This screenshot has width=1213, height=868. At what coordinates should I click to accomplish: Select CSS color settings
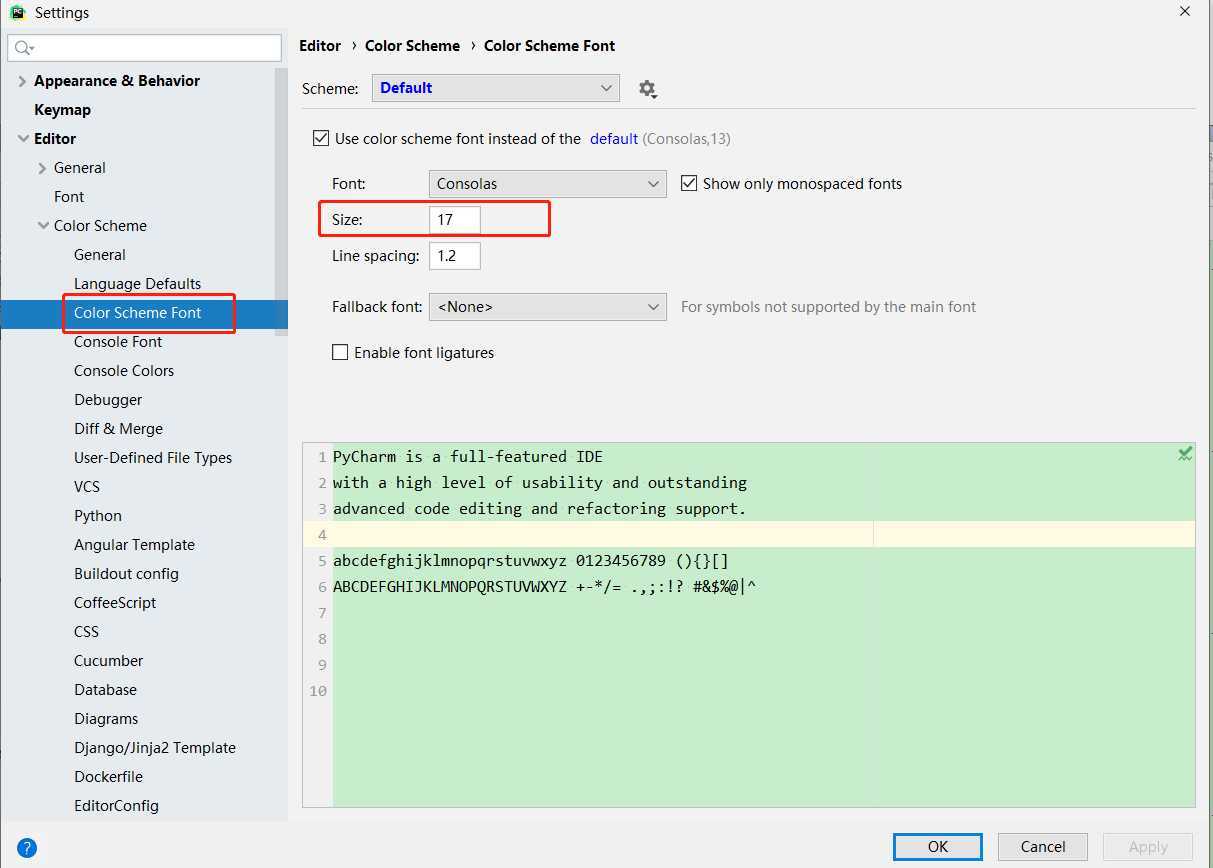pyautogui.click(x=86, y=632)
